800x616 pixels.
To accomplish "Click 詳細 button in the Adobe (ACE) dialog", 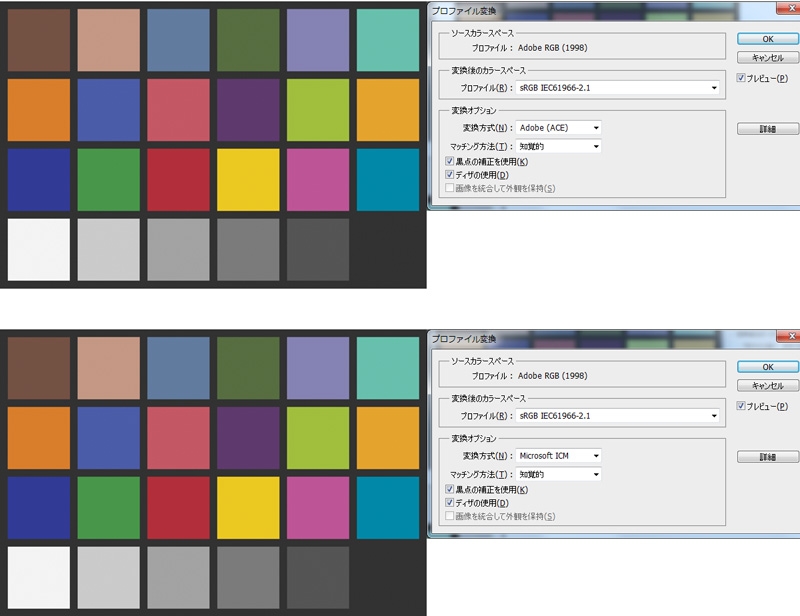I will tap(767, 129).
